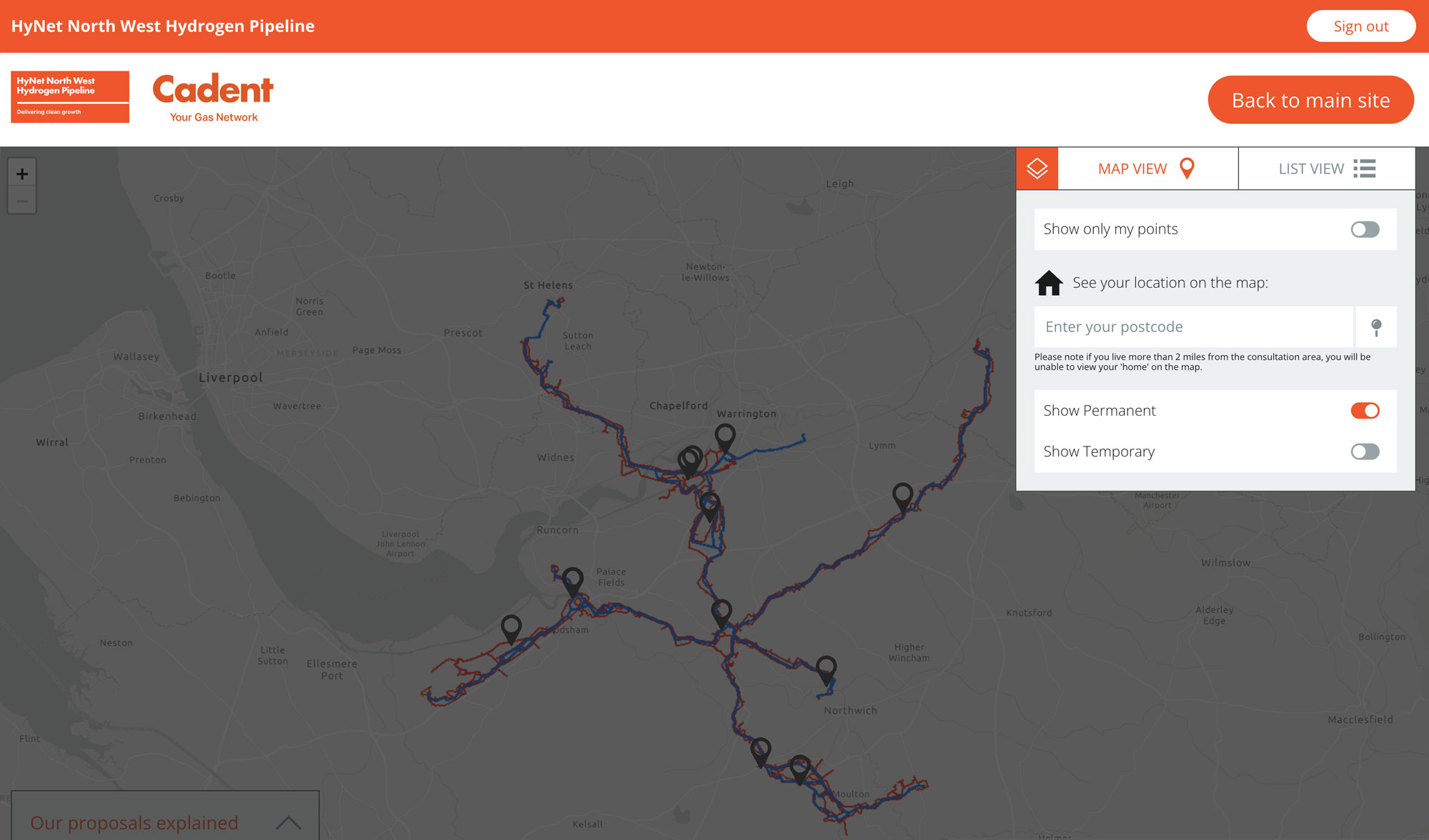The width and height of the screenshot is (1429, 840).
Task: Select map marker south of Warrington cluster
Action: click(710, 506)
